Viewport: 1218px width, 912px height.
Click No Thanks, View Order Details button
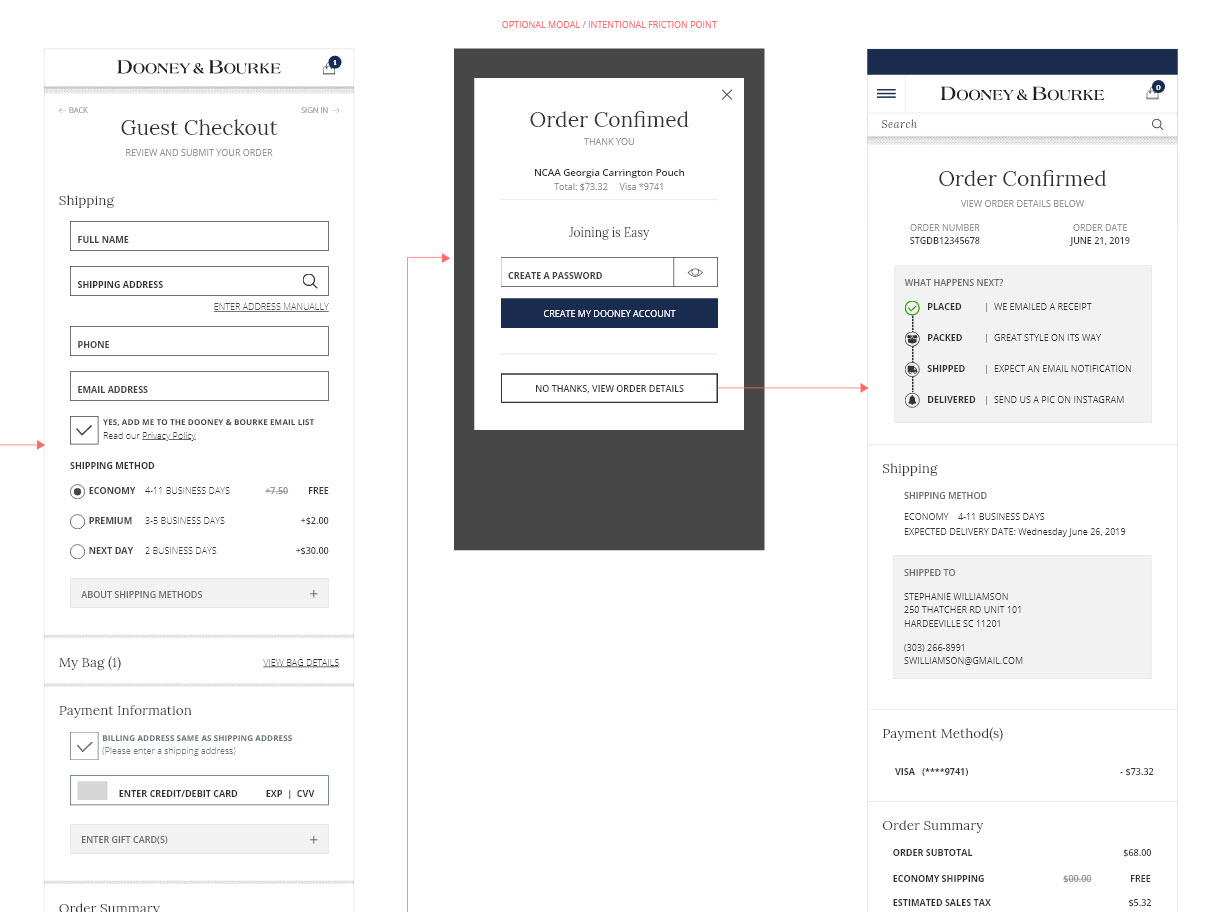(609, 388)
